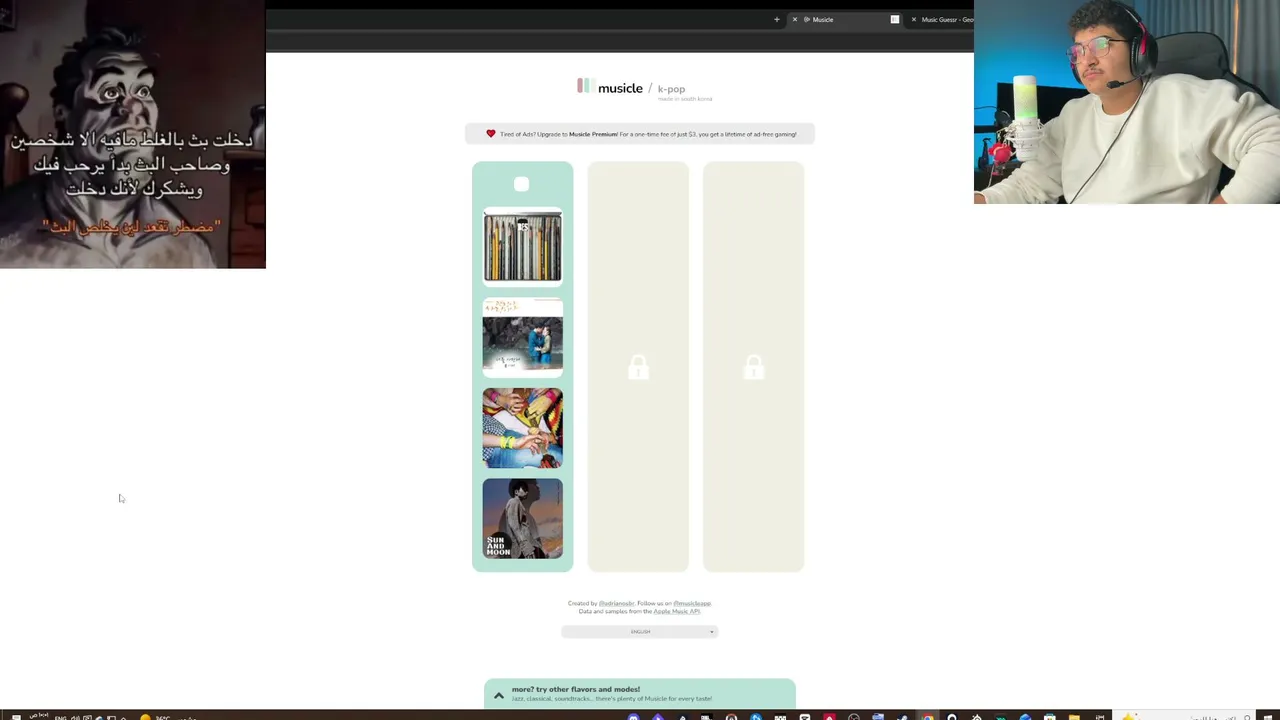Click the red heart icon in the Premium banner

[x=491, y=134]
